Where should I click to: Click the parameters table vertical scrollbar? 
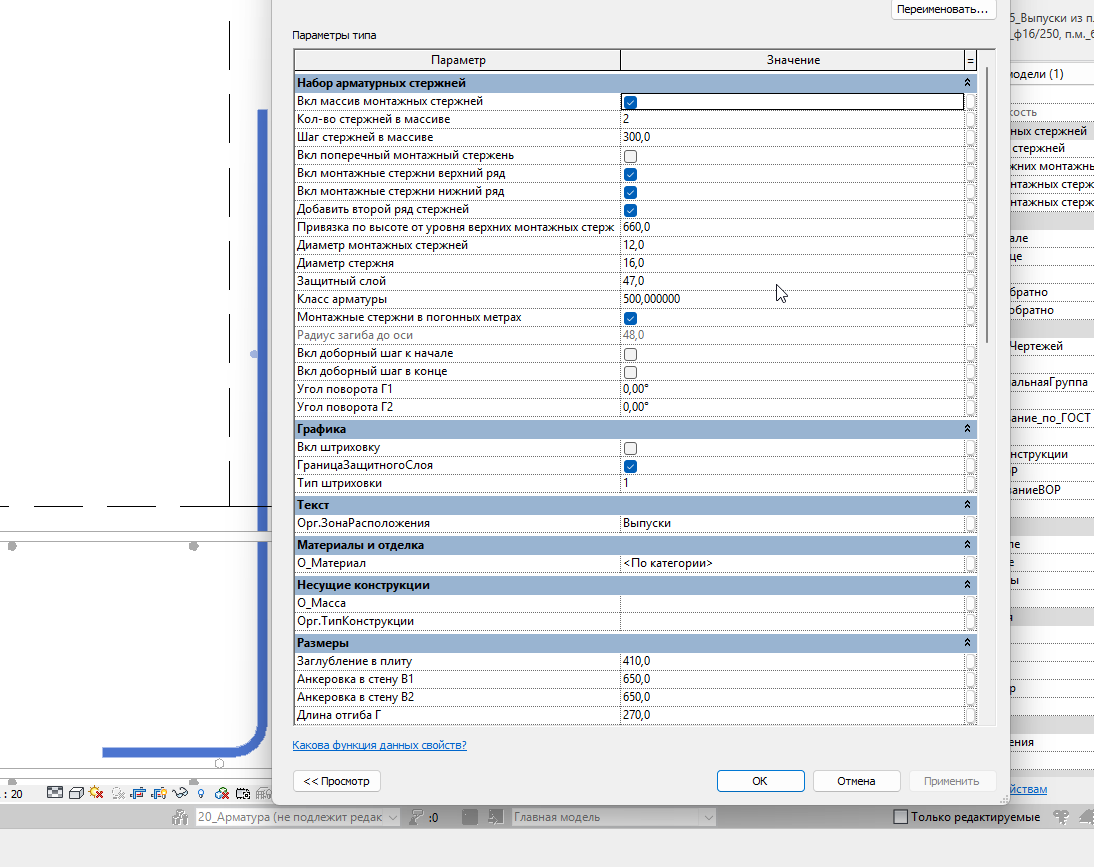point(987,204)
